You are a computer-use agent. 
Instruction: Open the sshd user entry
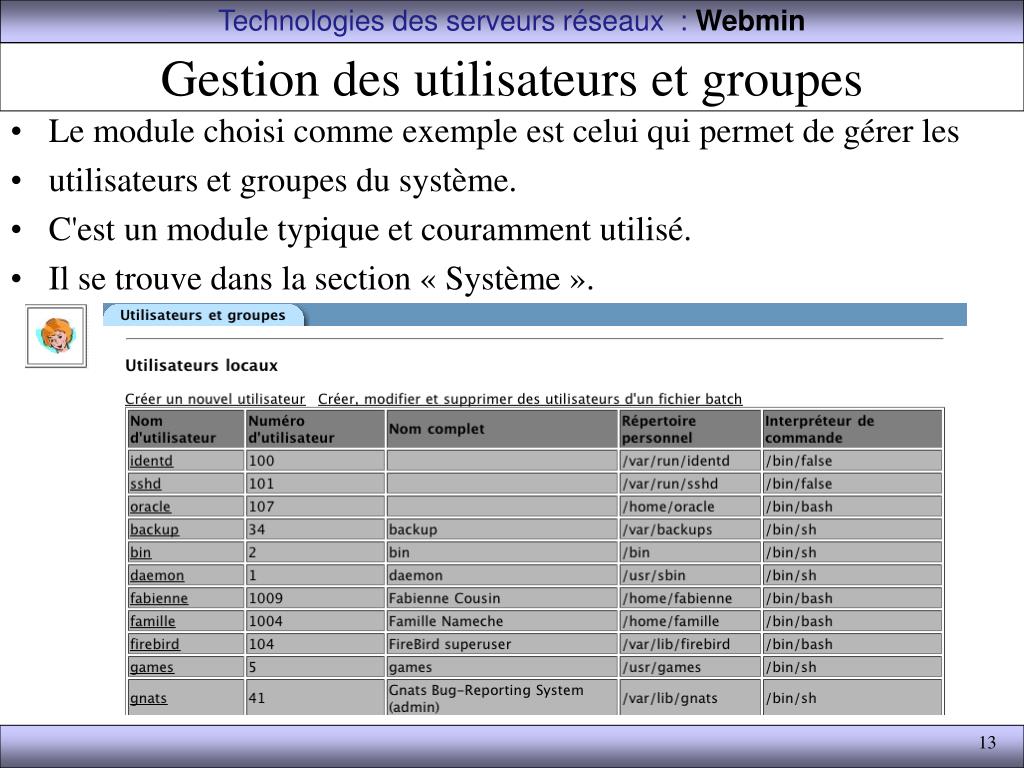(145, 483)
